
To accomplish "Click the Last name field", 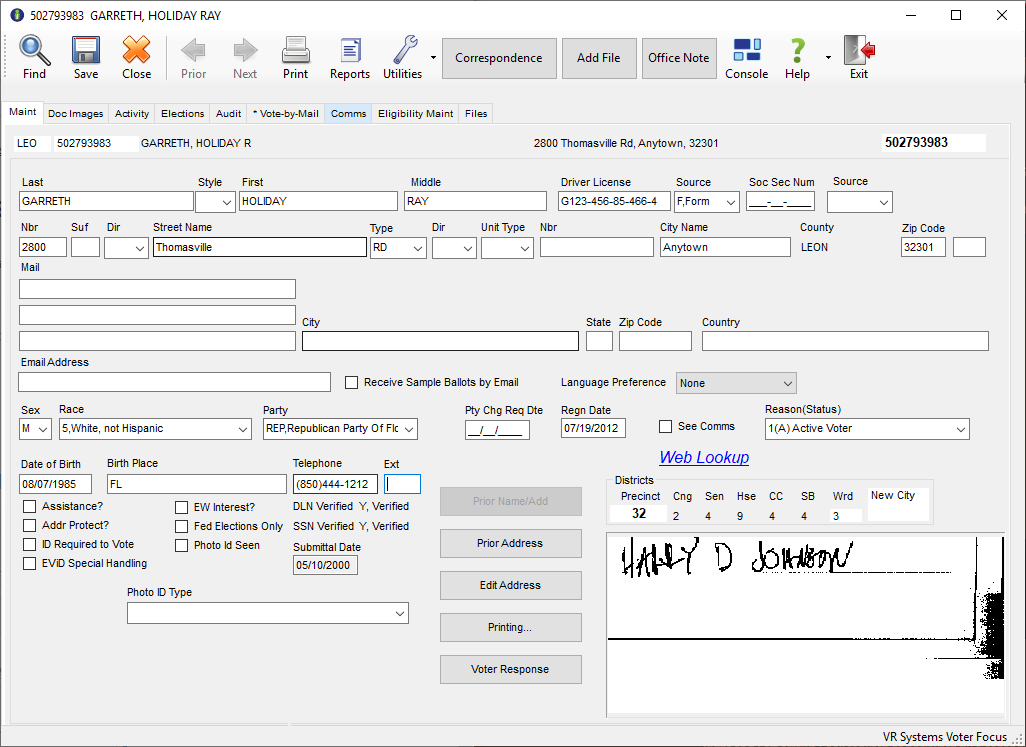I will point(107,201).
